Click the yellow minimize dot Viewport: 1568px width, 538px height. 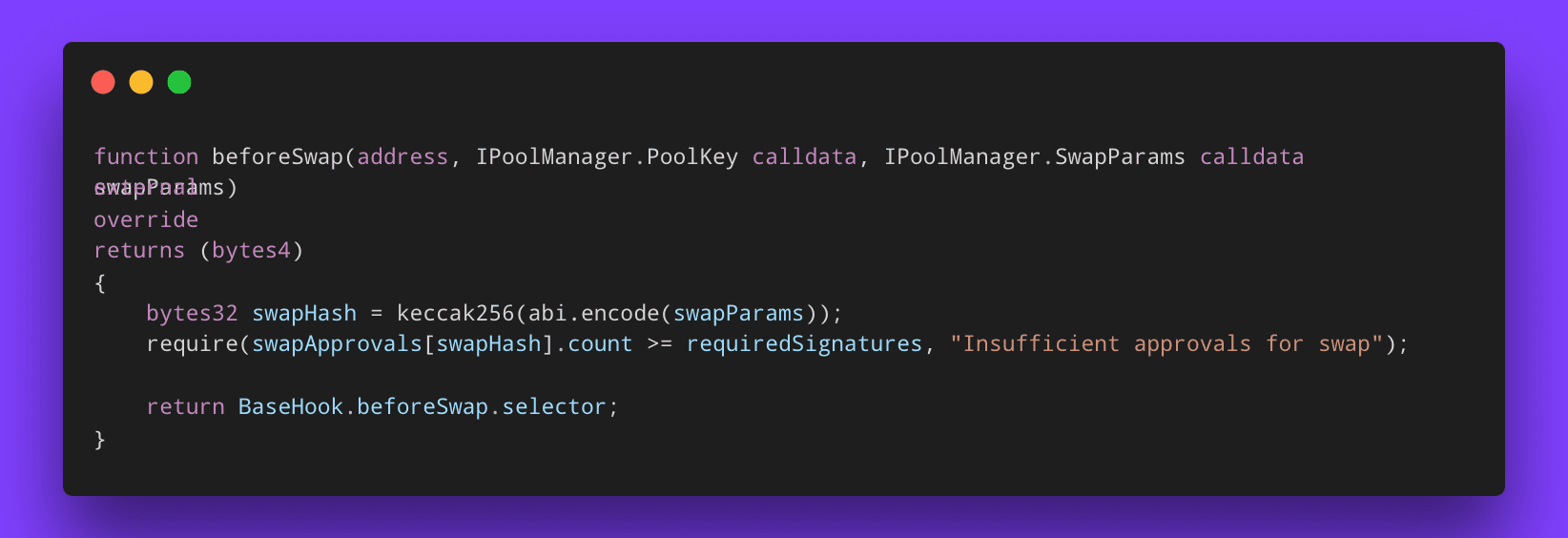coord(141,83)
